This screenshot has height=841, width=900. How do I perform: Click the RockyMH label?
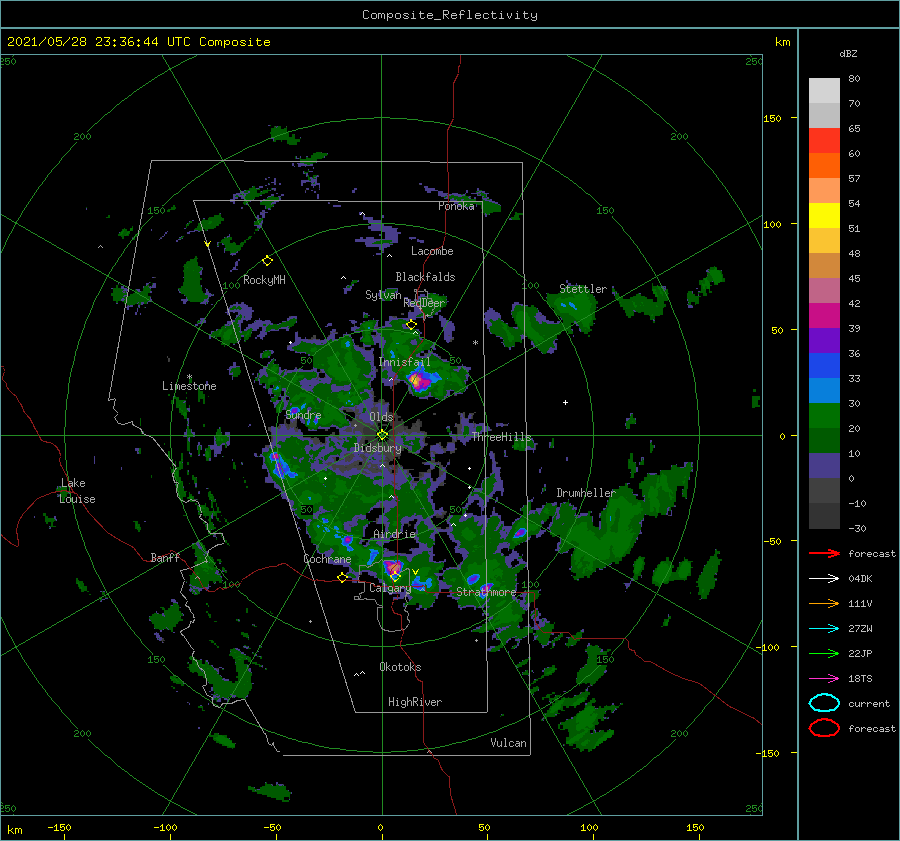(264, 280)
